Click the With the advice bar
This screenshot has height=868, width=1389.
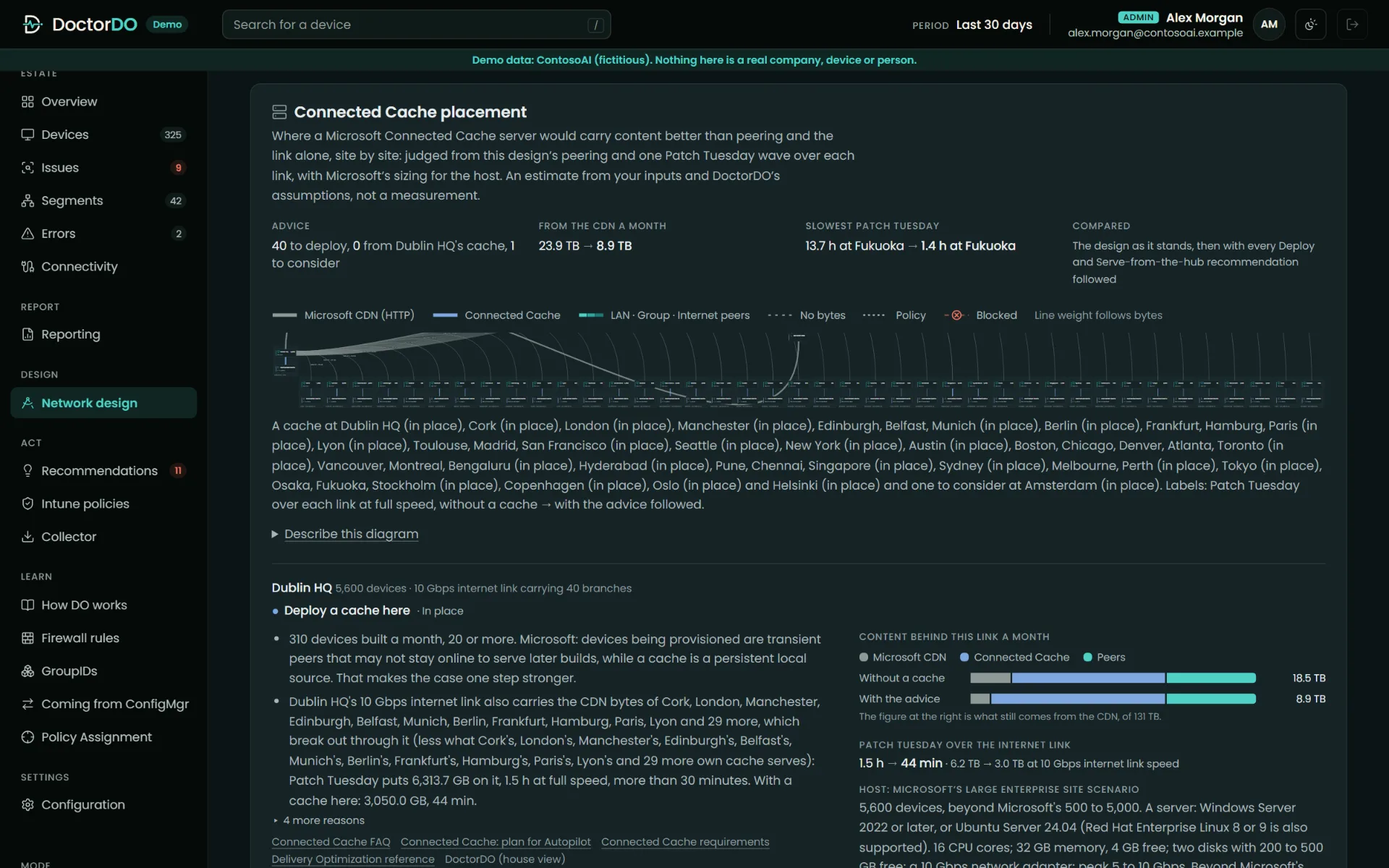tap(1113, 699)
